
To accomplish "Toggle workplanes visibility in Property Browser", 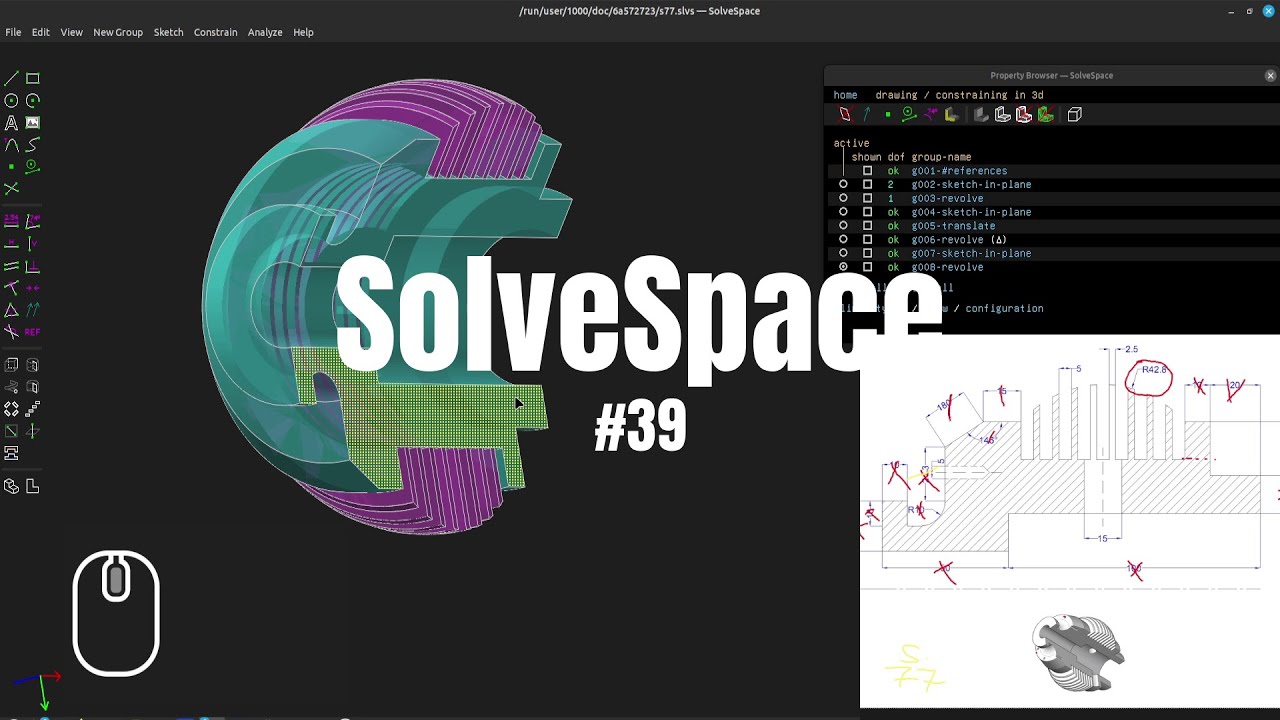I will (845, 114).
